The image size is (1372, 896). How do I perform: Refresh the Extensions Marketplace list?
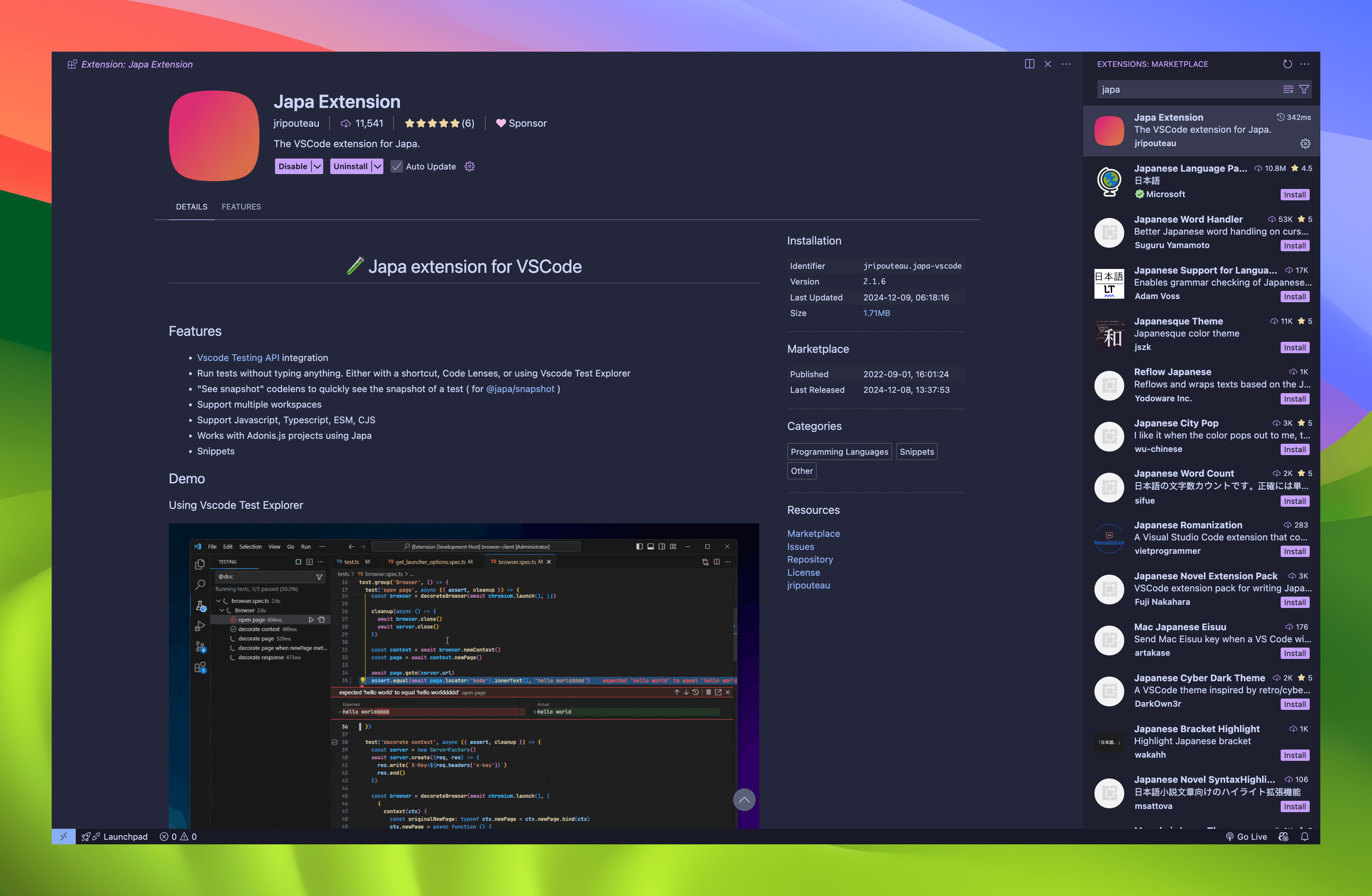point(1287,64)
